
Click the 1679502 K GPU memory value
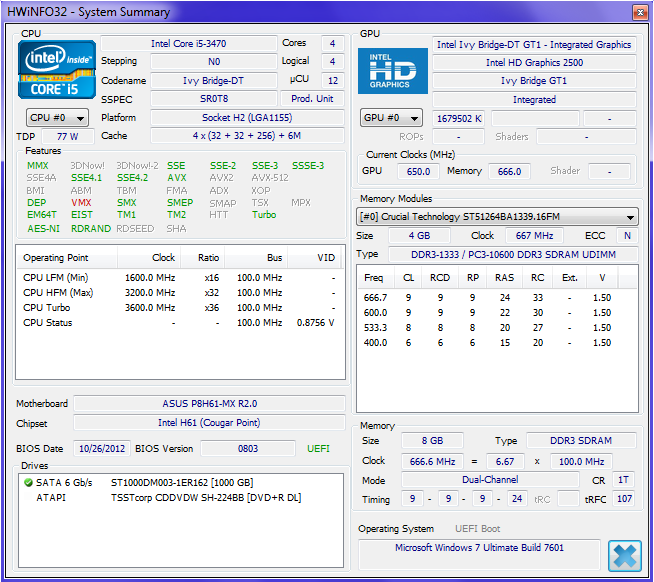pos(459,119)
